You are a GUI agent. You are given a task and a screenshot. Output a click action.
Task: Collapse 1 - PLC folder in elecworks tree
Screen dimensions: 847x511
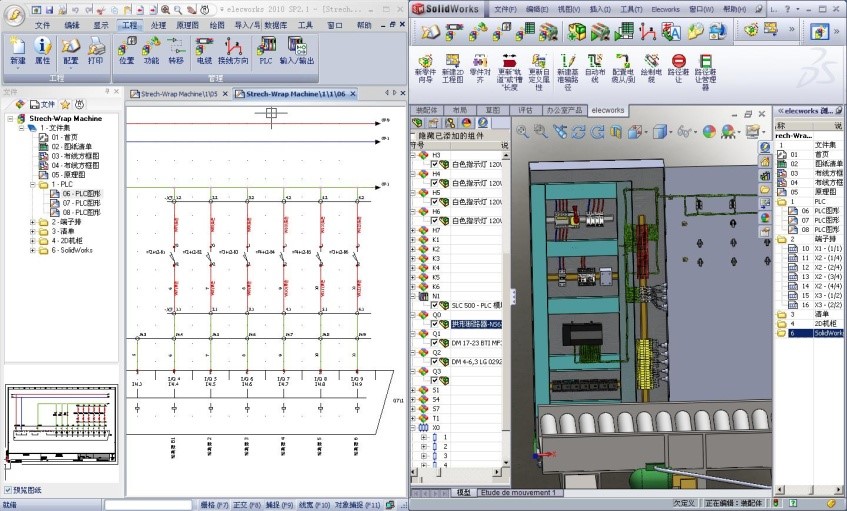click(x=32, y=185)
